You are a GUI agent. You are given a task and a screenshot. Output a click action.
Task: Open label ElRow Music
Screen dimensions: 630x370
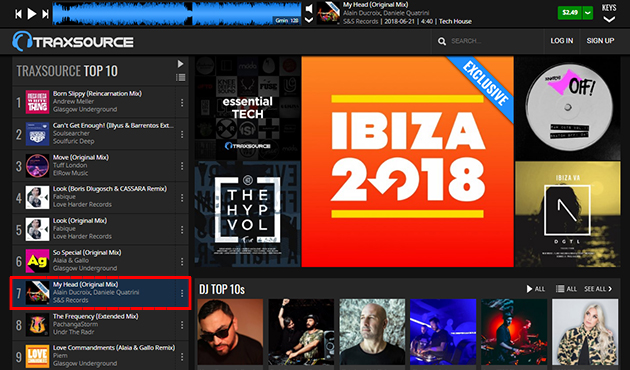pyautogui.click(x=70, y=173)
